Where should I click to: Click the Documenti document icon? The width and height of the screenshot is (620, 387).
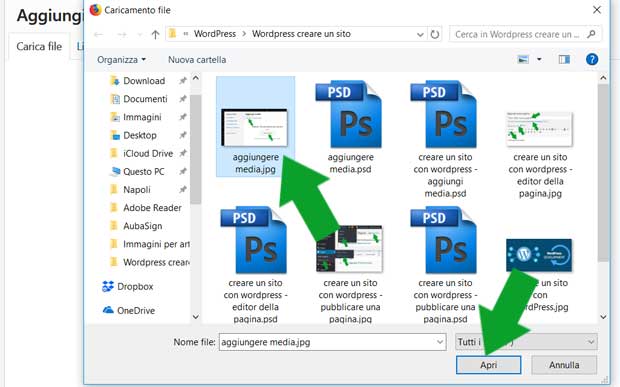[115, 99]
